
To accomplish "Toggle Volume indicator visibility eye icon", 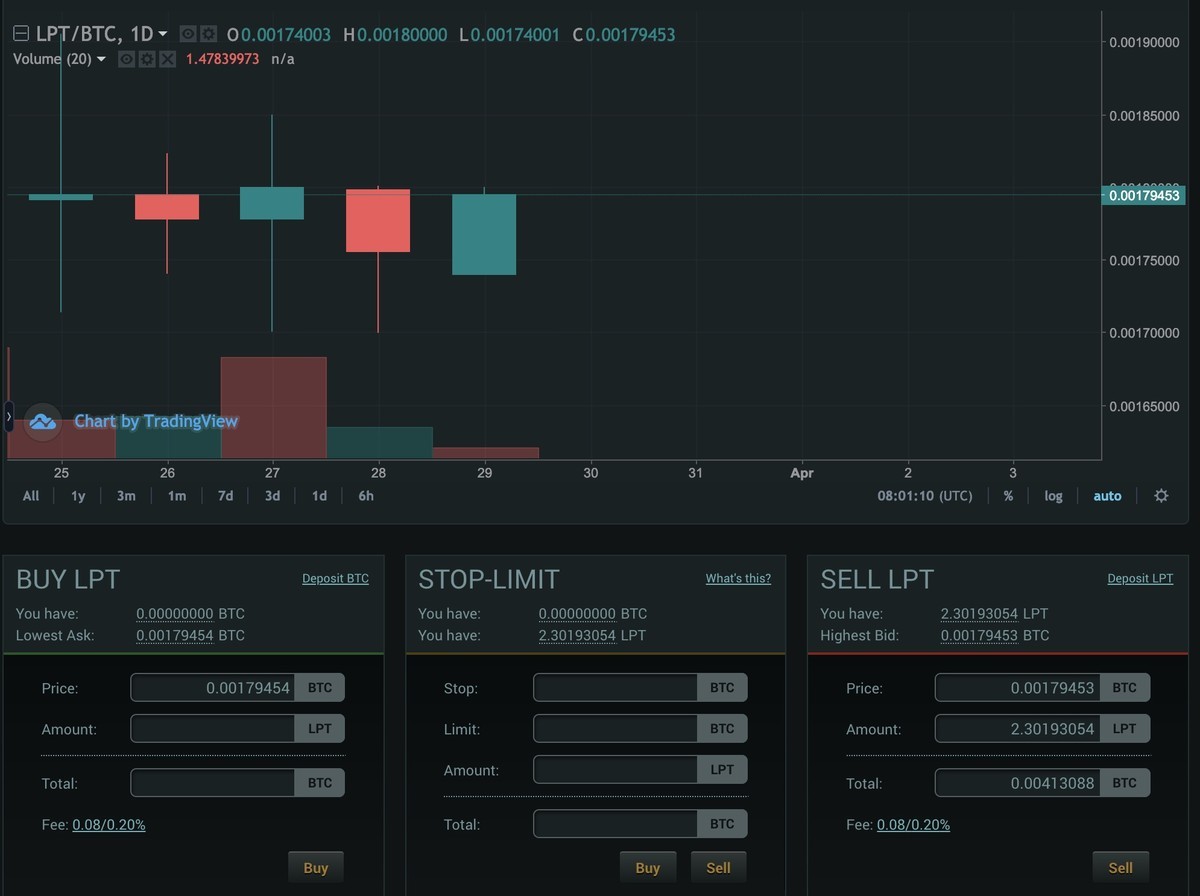I will point(126,59).
